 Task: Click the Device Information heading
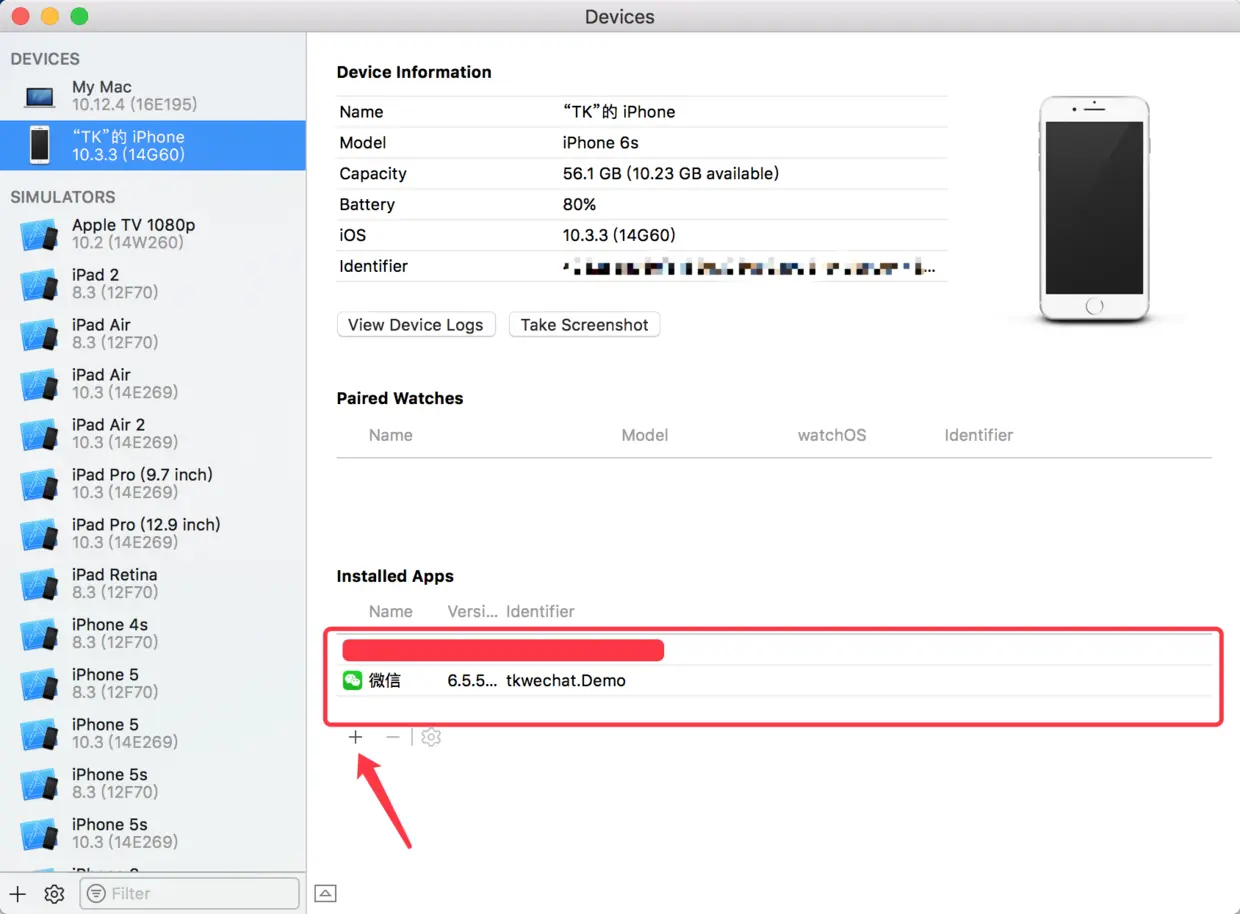[414, 72]
